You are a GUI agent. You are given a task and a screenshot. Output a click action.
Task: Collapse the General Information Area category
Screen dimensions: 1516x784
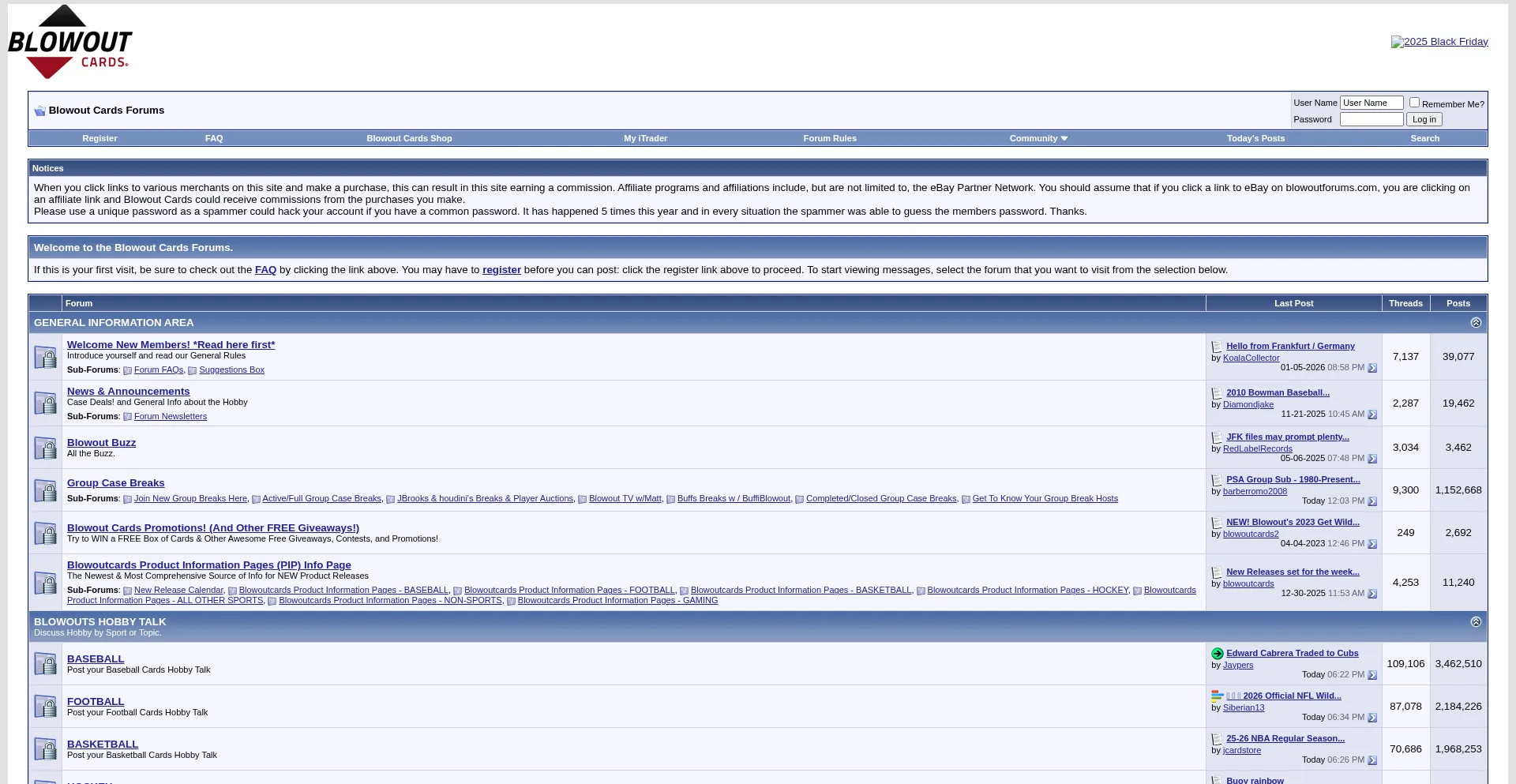pyautogui.click(x=1476, y=323)
